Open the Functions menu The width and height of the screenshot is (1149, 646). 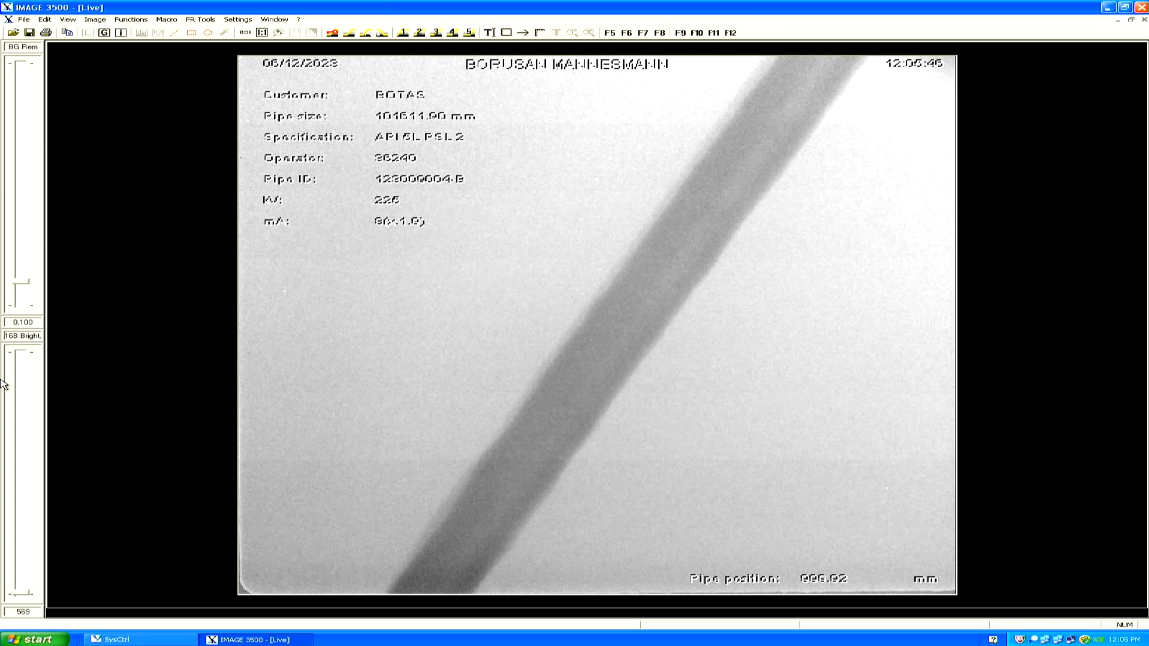tap(130, 20)
